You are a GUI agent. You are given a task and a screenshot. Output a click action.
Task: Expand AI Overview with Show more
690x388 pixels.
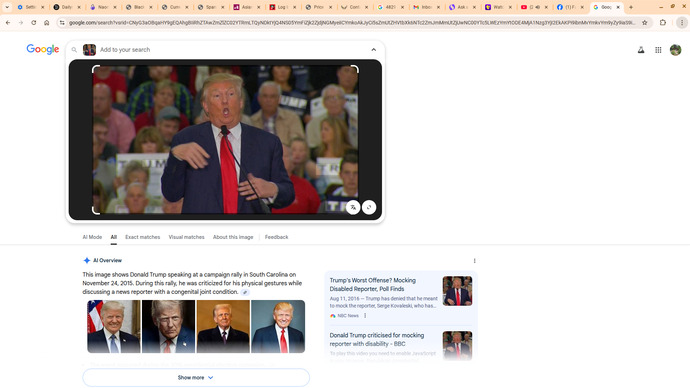[196, 377]
